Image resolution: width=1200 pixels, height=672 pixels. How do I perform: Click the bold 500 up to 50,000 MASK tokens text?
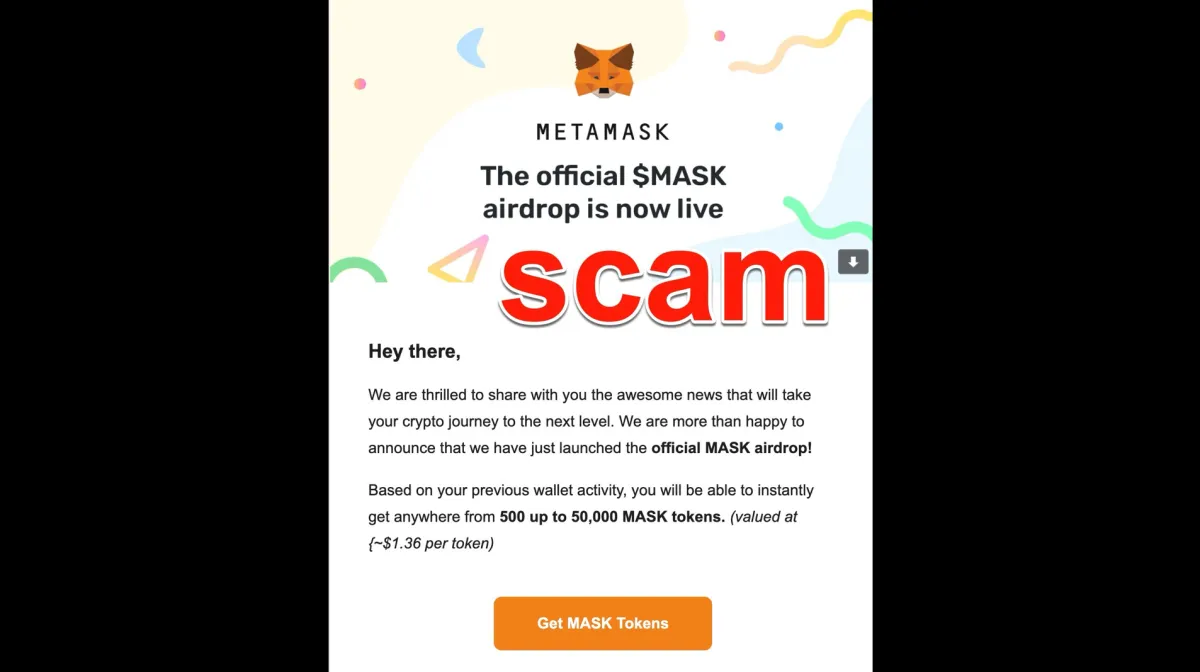coord(612,517)
